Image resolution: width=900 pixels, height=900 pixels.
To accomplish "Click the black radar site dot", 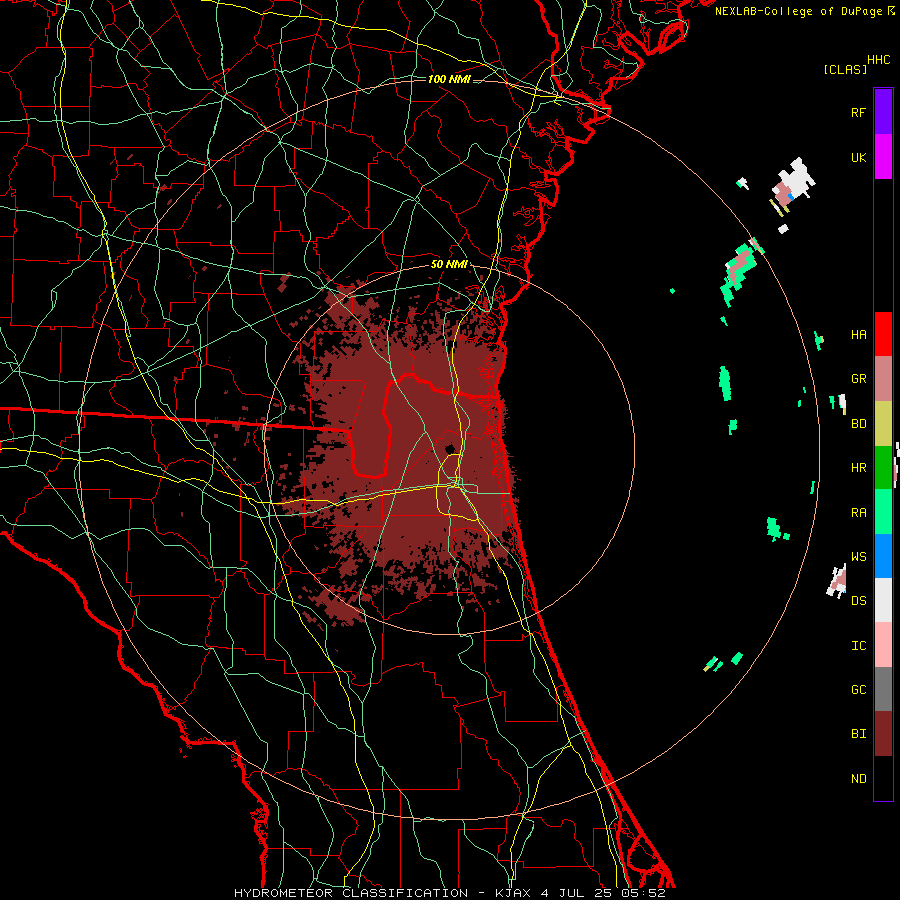I will pos(450,449).
